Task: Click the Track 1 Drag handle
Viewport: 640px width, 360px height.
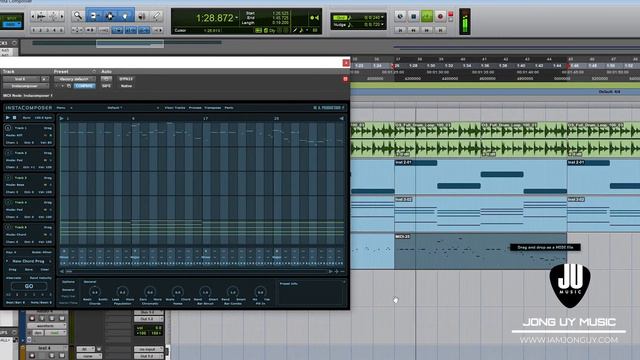Action: (48, 128)
